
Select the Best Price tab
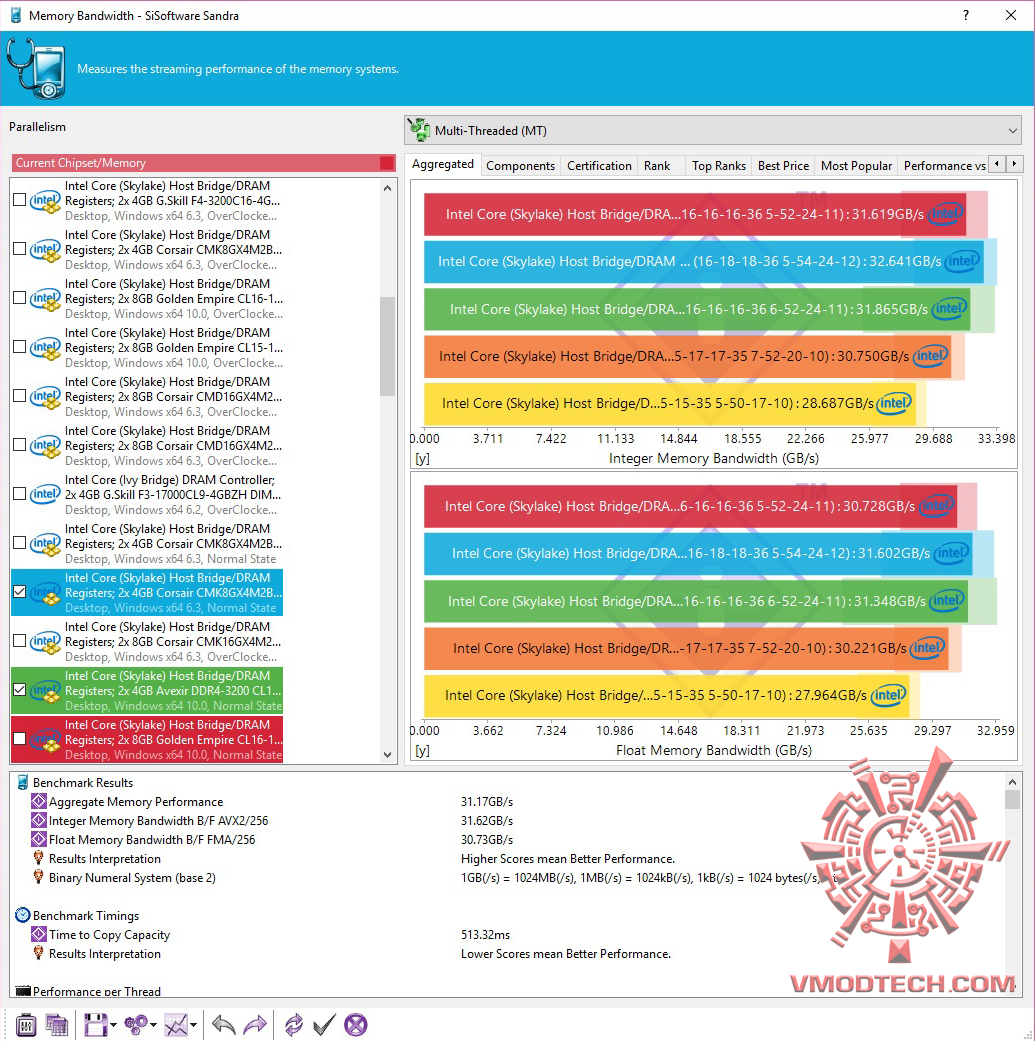click(783, 165)
